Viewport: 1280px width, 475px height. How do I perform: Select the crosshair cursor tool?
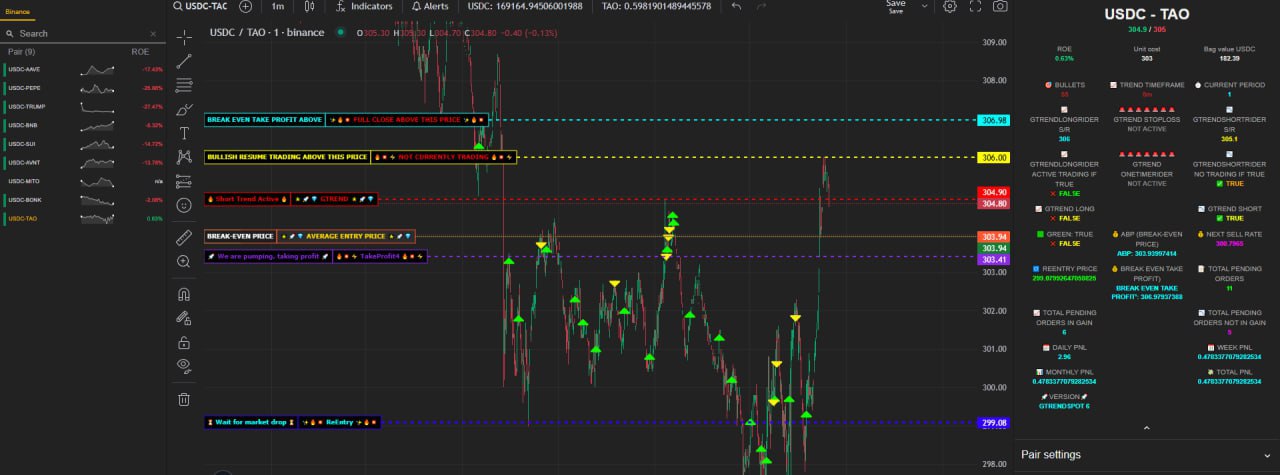184,37
